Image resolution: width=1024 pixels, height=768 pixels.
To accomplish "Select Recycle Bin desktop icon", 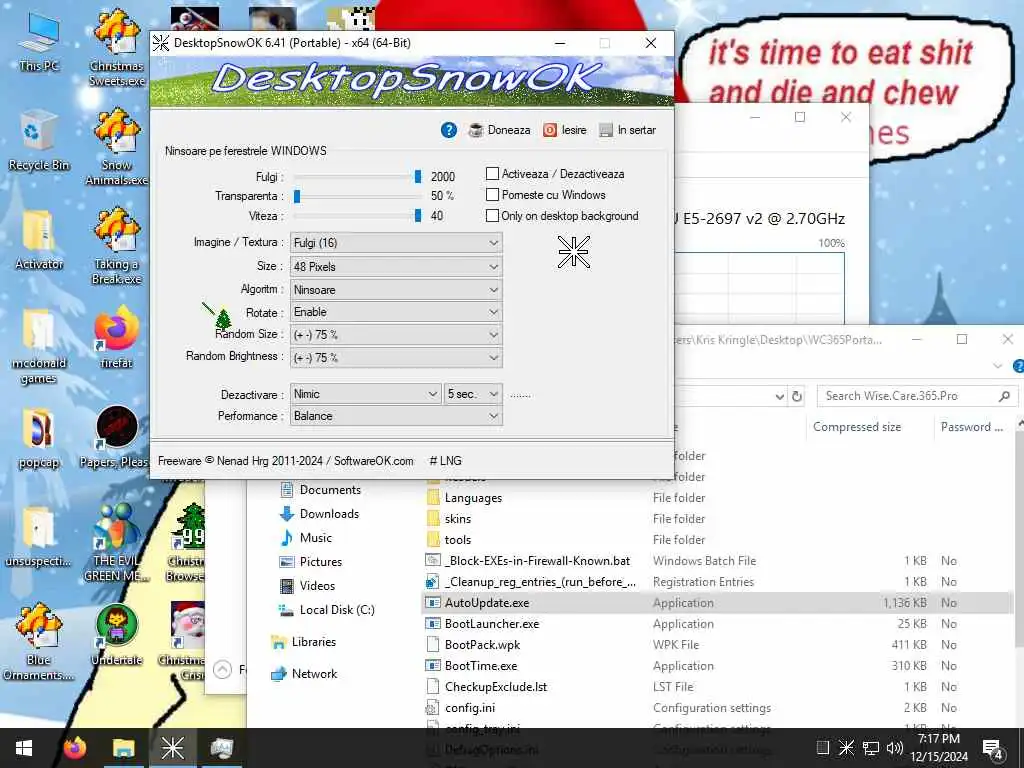I will (x=39, y=140).
